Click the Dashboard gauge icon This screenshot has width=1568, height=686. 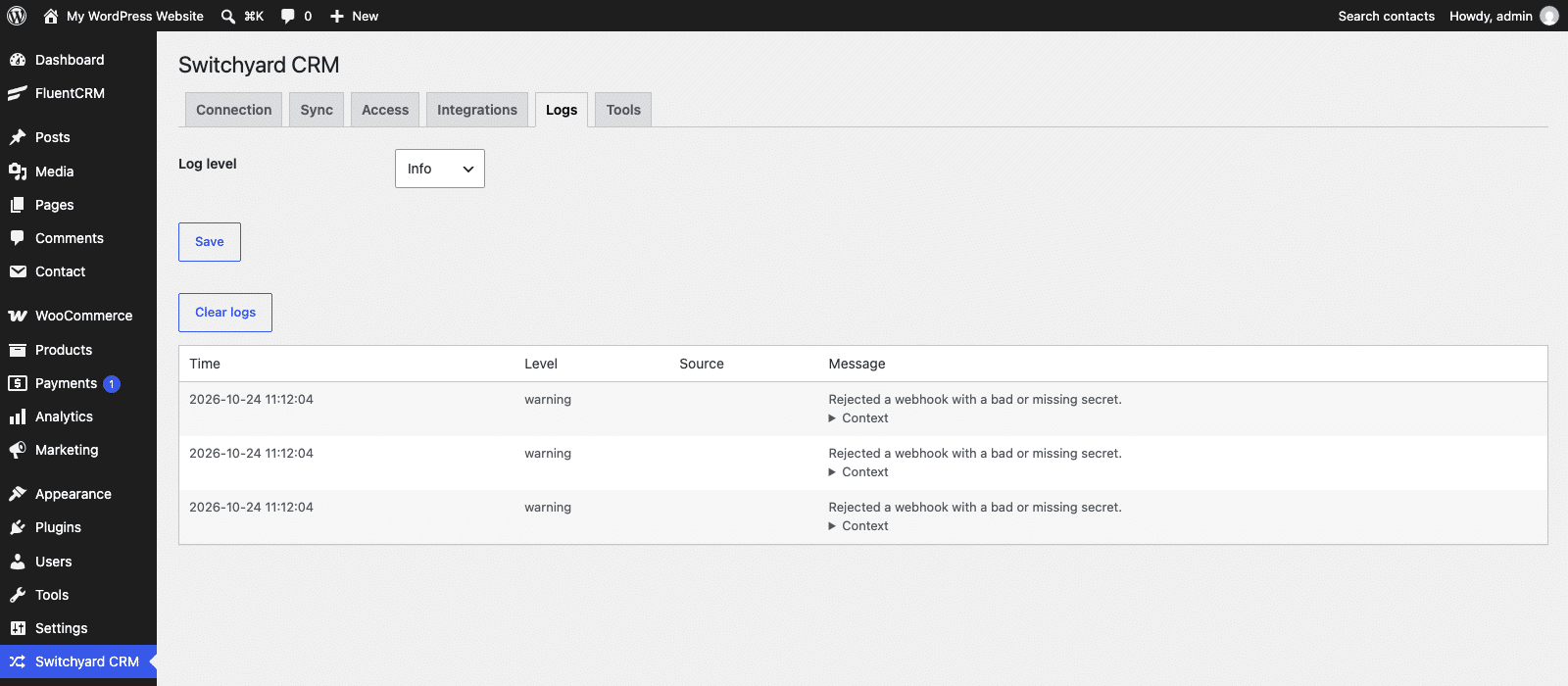18,60
